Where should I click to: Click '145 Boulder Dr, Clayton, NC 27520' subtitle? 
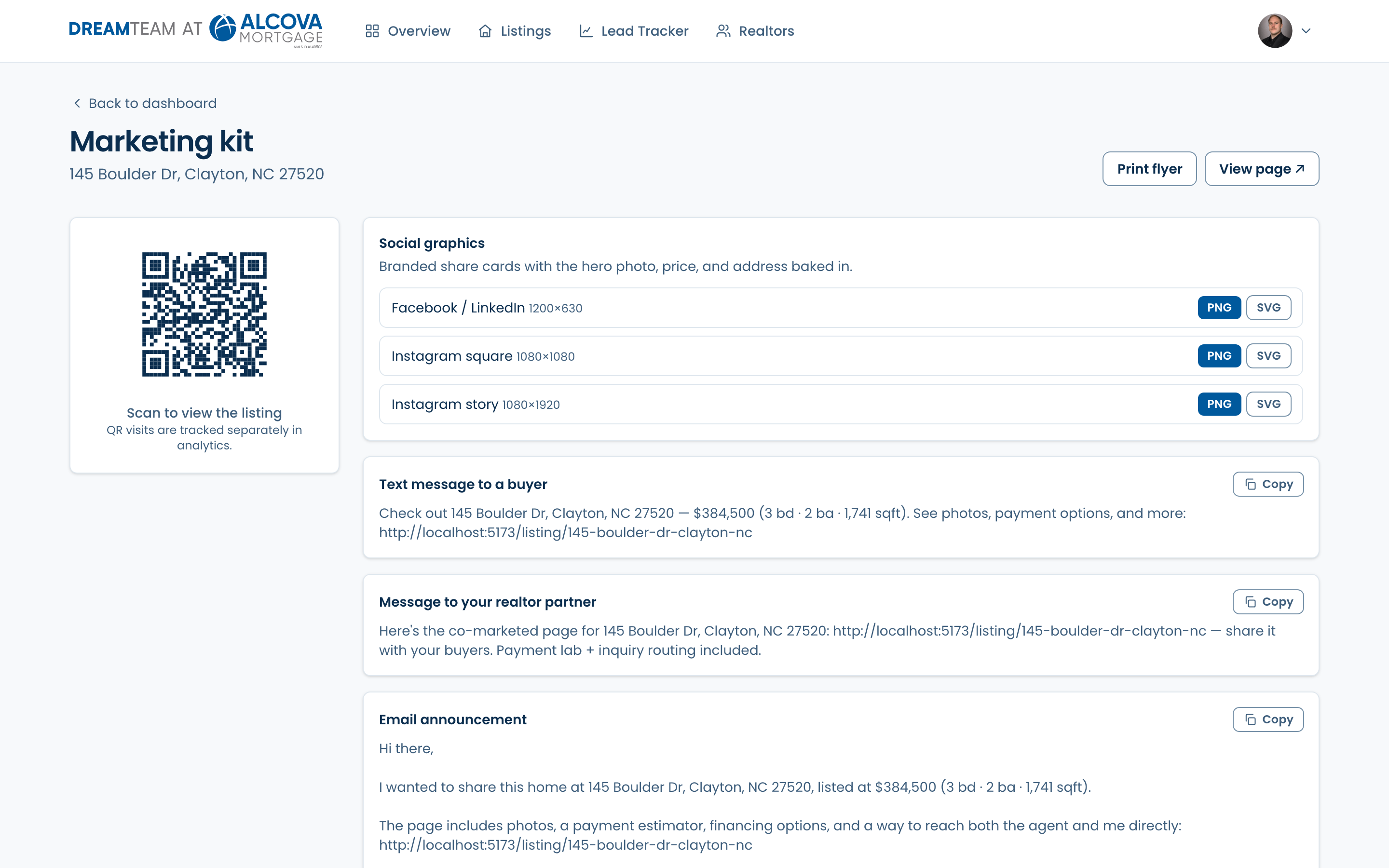[196, 174]
